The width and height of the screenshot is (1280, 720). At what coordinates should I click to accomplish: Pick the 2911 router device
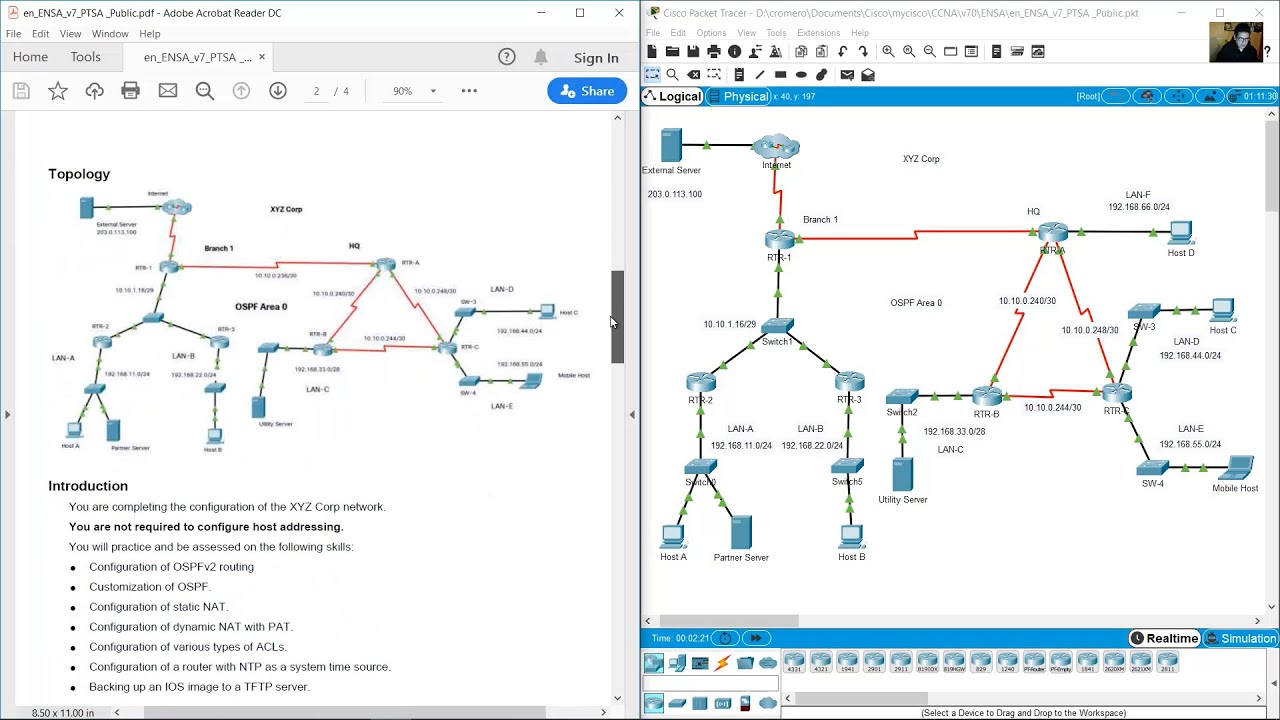(x=901, y=662)
